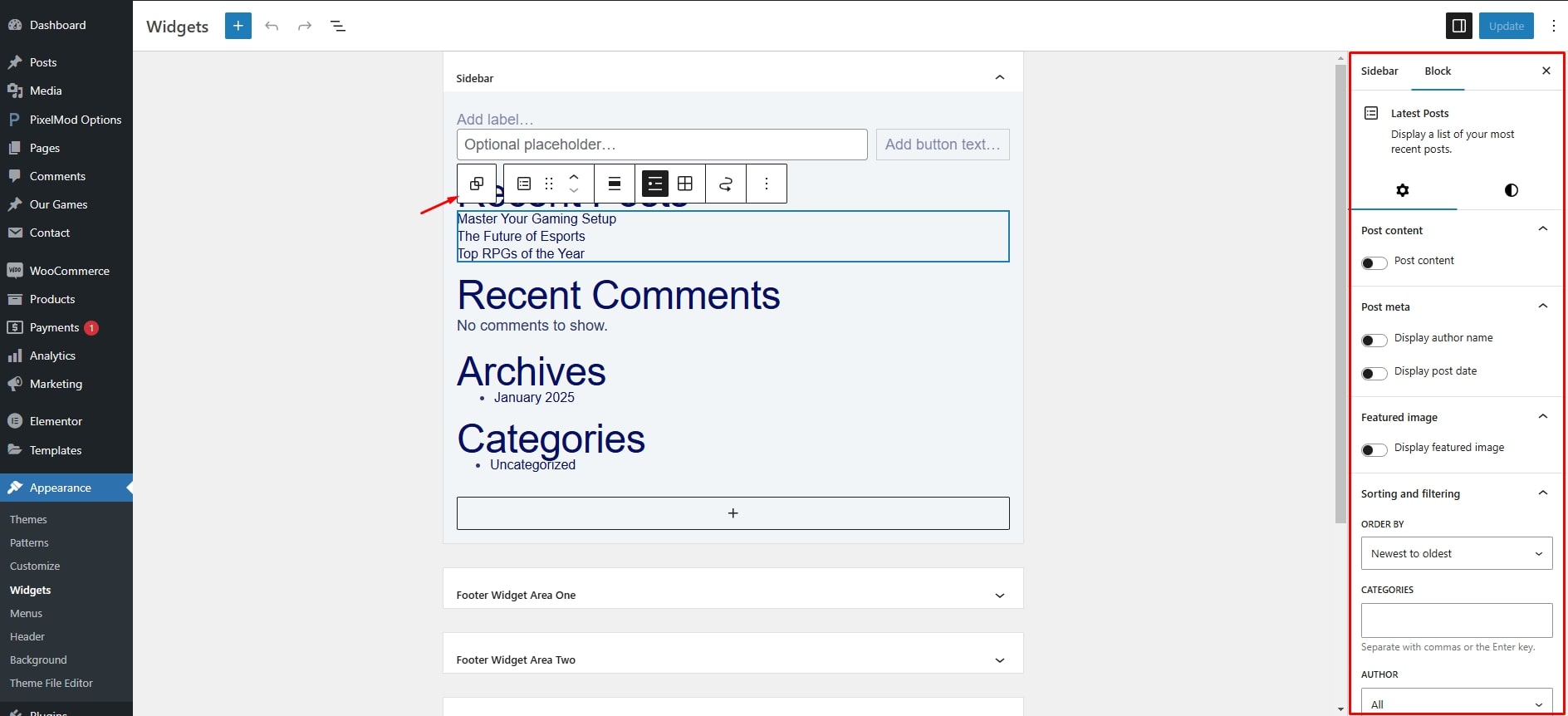Image resolution: width=1568 pixels, height=716 pixels.
Task: Open Header under Appearance
Action: pyautogui.click(x=27, y=636)
